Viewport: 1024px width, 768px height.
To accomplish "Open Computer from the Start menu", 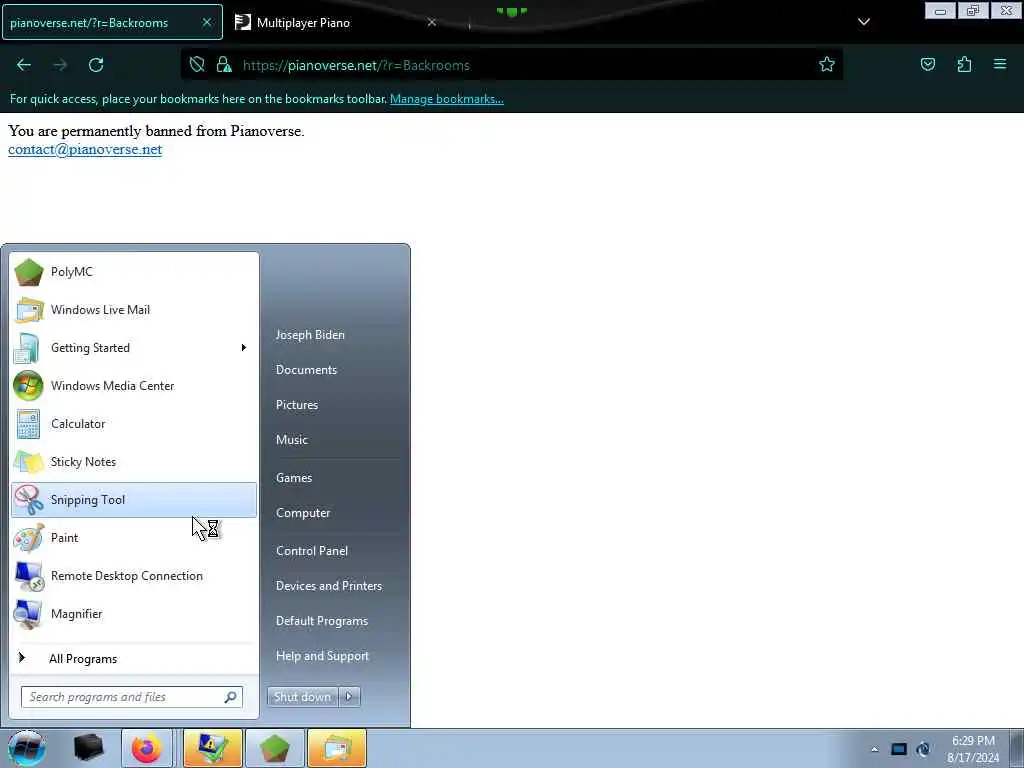I will click(303, 513).
